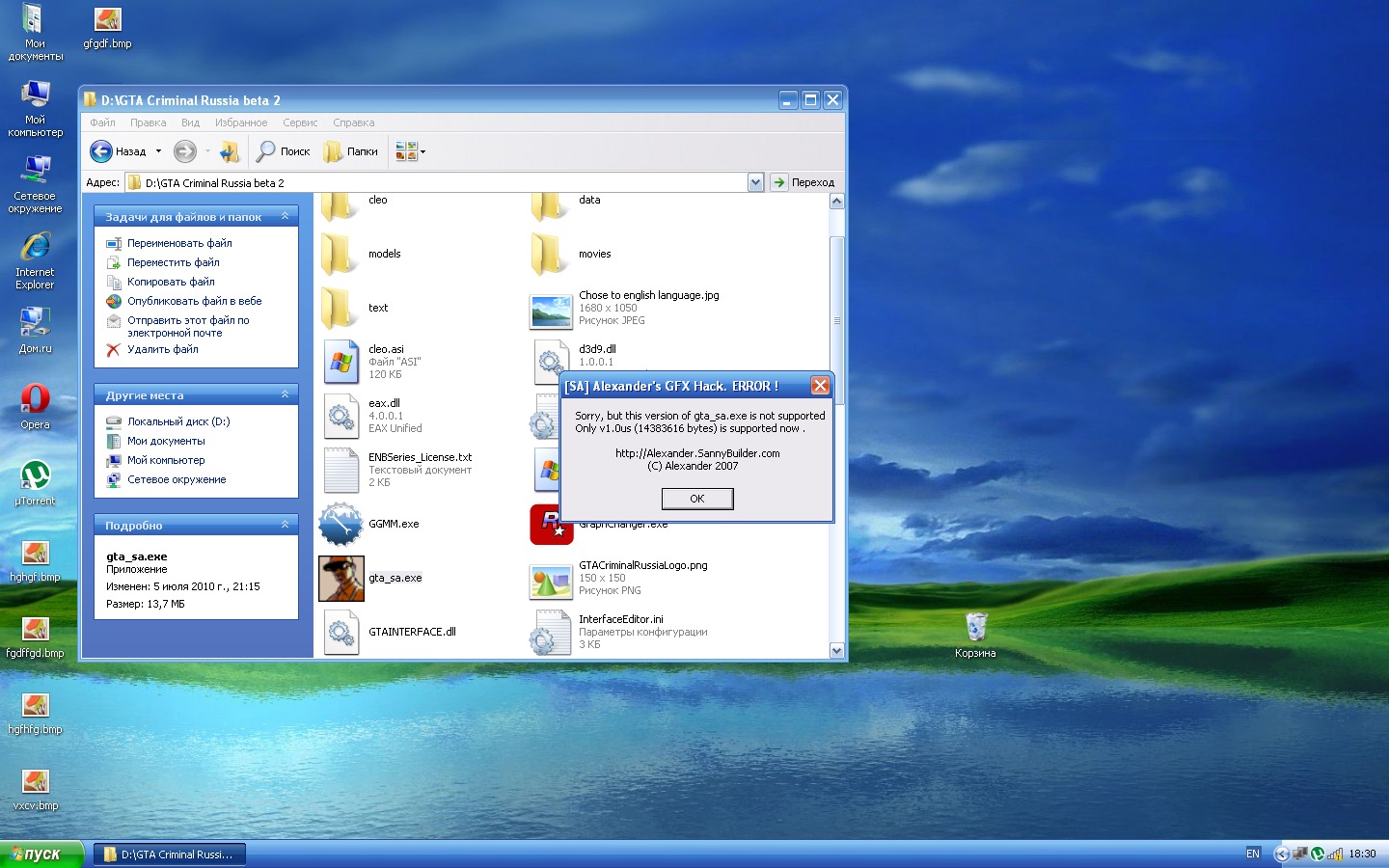Open the Избранное menu

click(x=241, y=122)
